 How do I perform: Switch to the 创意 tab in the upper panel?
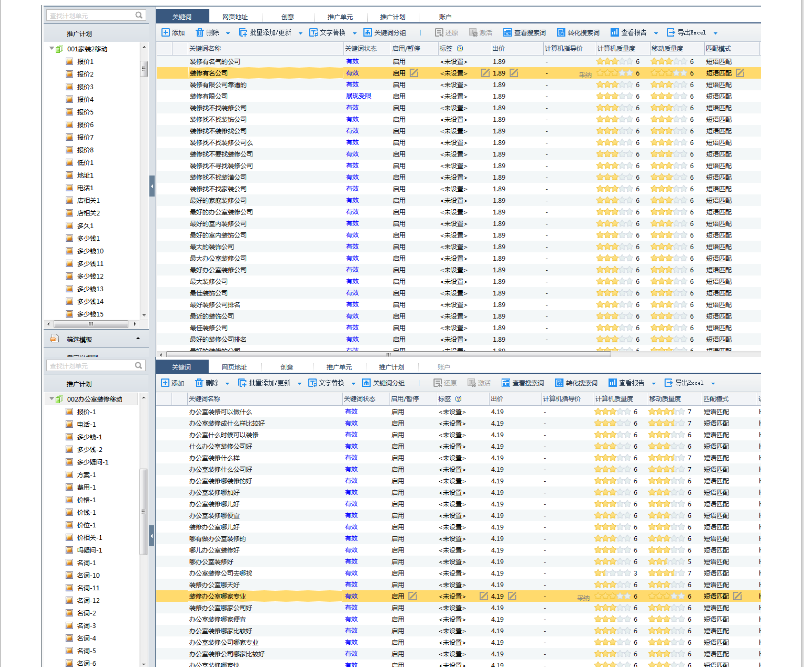288,17
